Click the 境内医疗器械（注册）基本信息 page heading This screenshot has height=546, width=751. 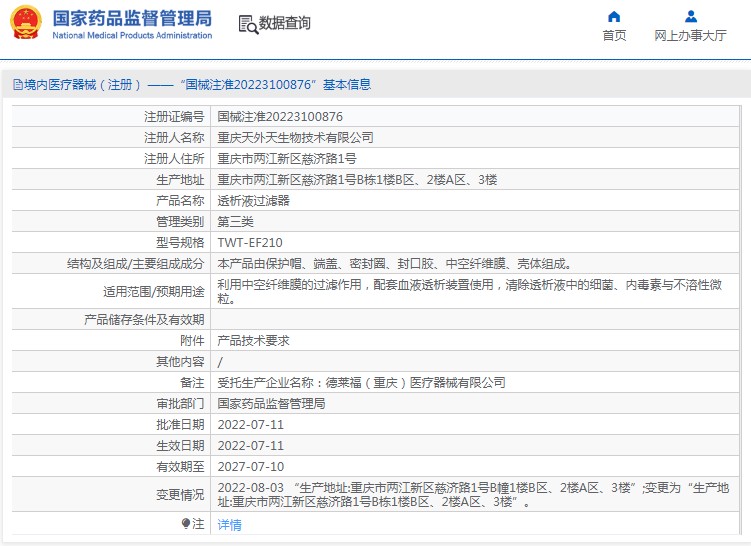[x=192, y=85]
